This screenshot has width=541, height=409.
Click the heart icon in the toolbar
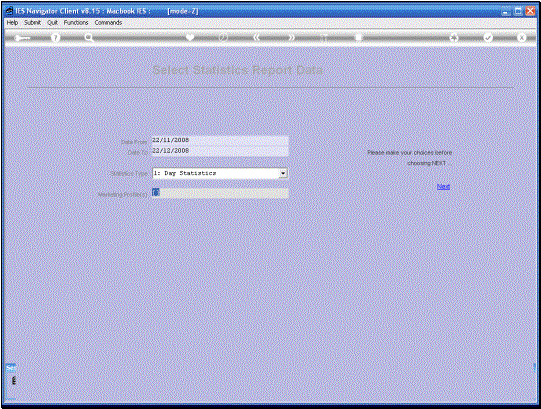190,37
